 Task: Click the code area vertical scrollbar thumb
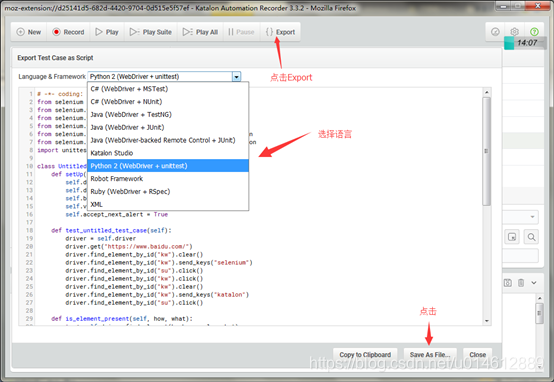pyautogui.click(x=487, y=151)
